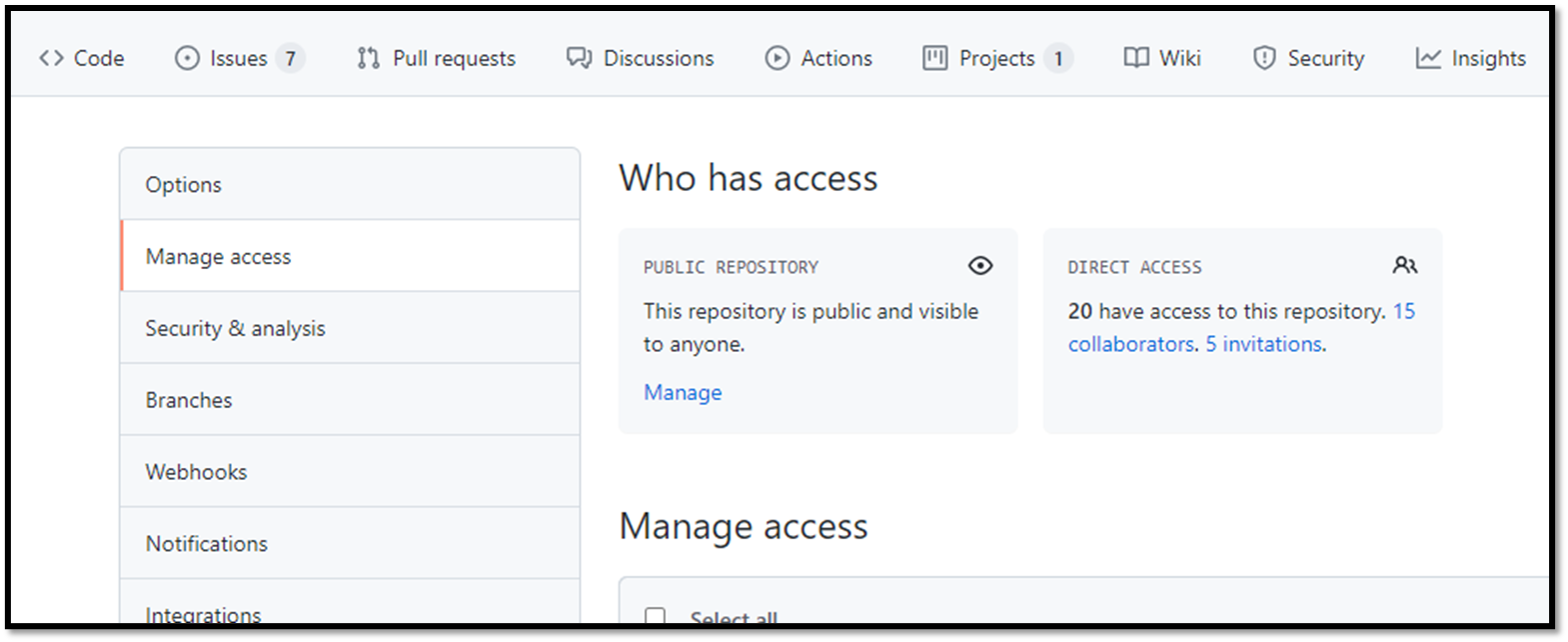Click the Pull requests branch icon
This screenshot has height=642, width=1568.
tap(368, 58)
